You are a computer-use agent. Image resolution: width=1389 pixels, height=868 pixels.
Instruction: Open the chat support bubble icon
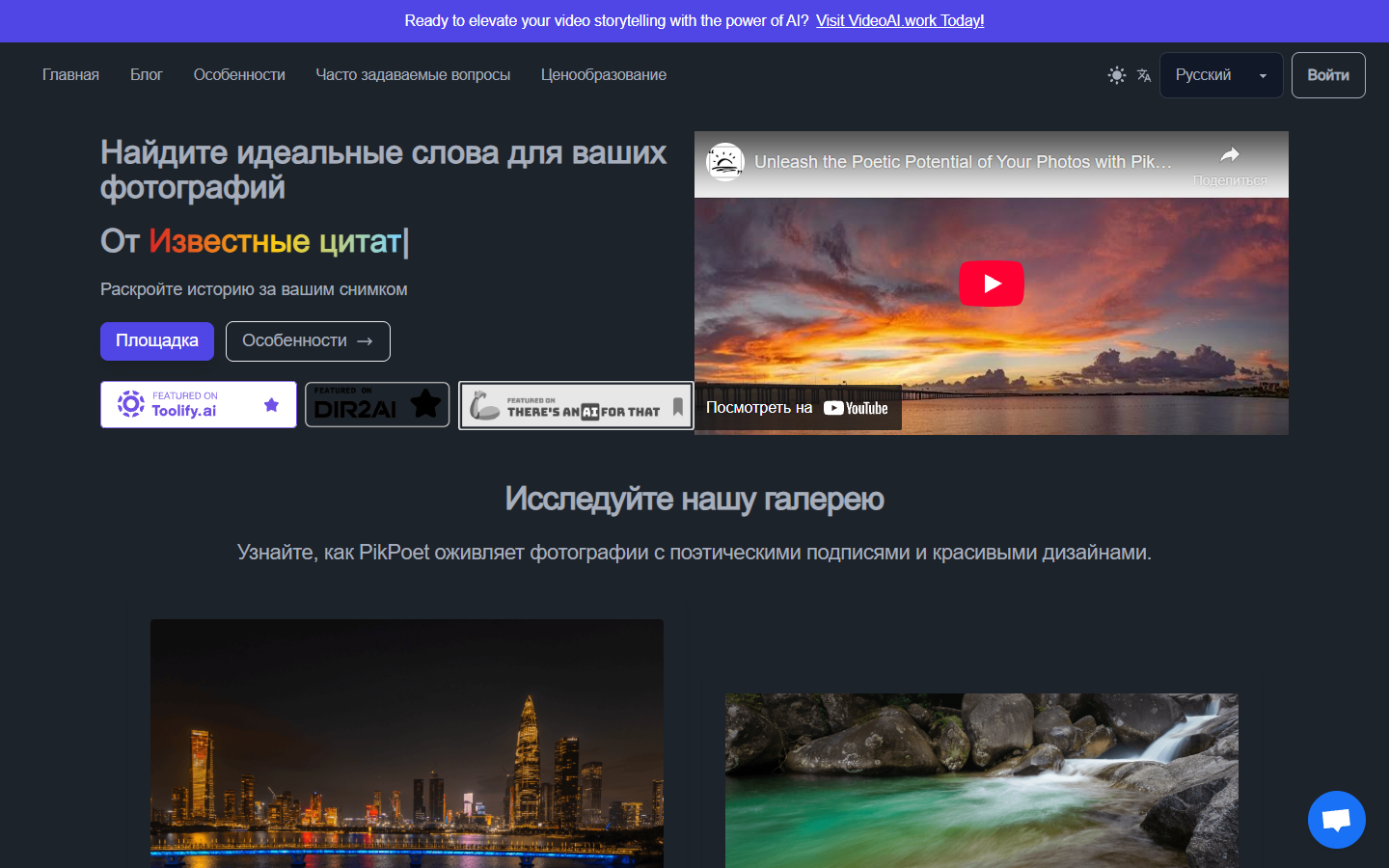click(1337, 820)
